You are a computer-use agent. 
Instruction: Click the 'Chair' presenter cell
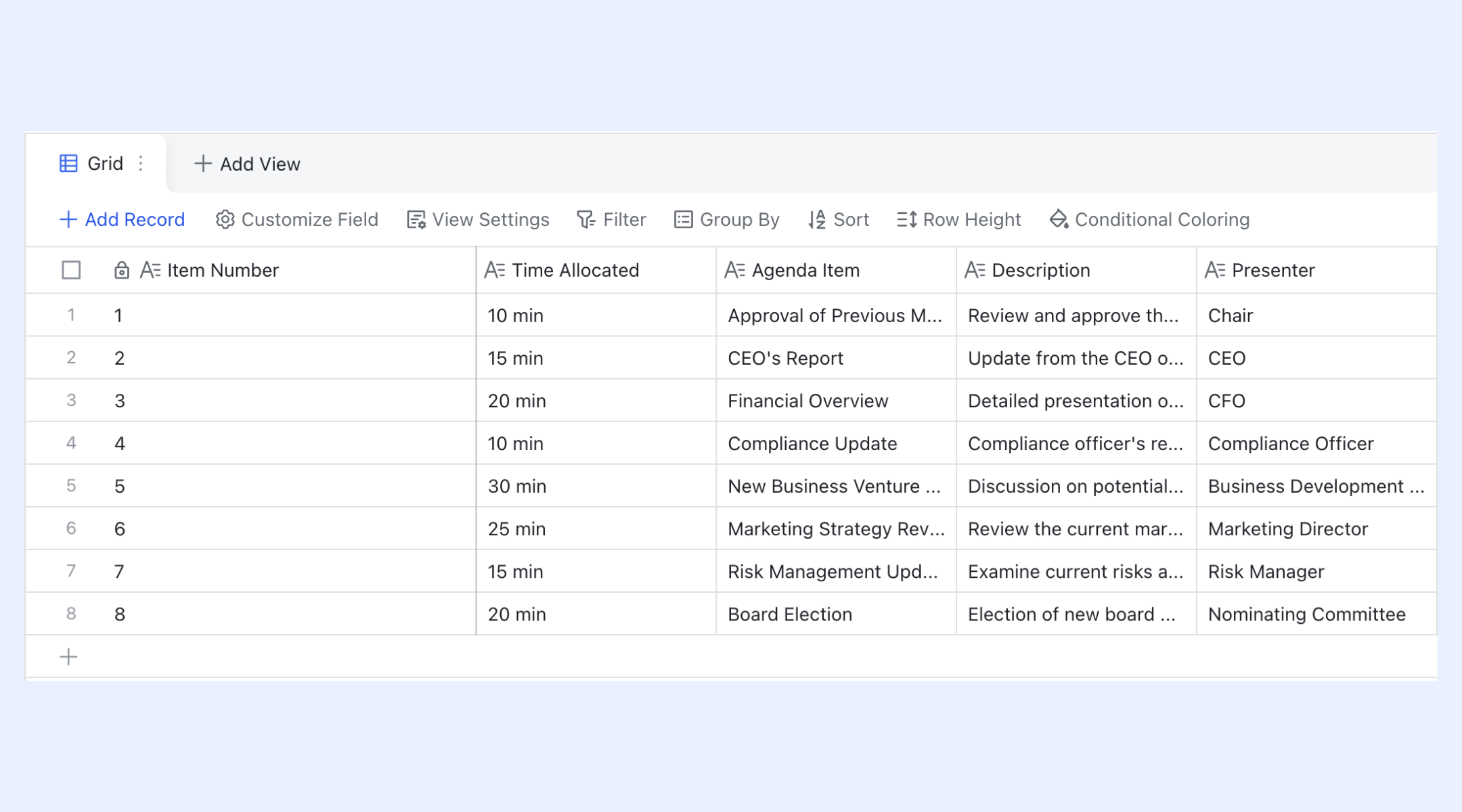(x=1316, y=315)
